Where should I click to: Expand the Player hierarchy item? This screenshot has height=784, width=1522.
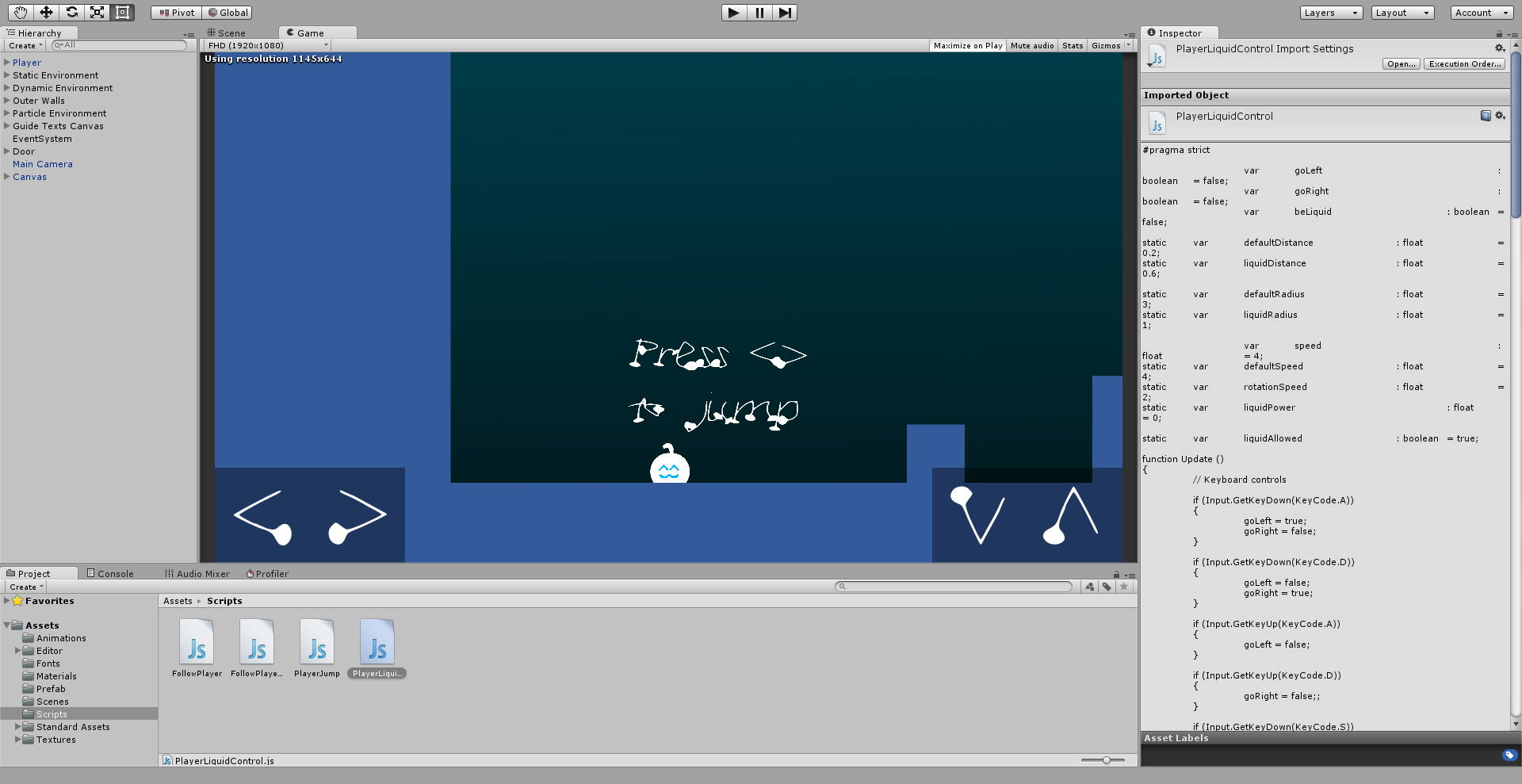tap(7, 63)
